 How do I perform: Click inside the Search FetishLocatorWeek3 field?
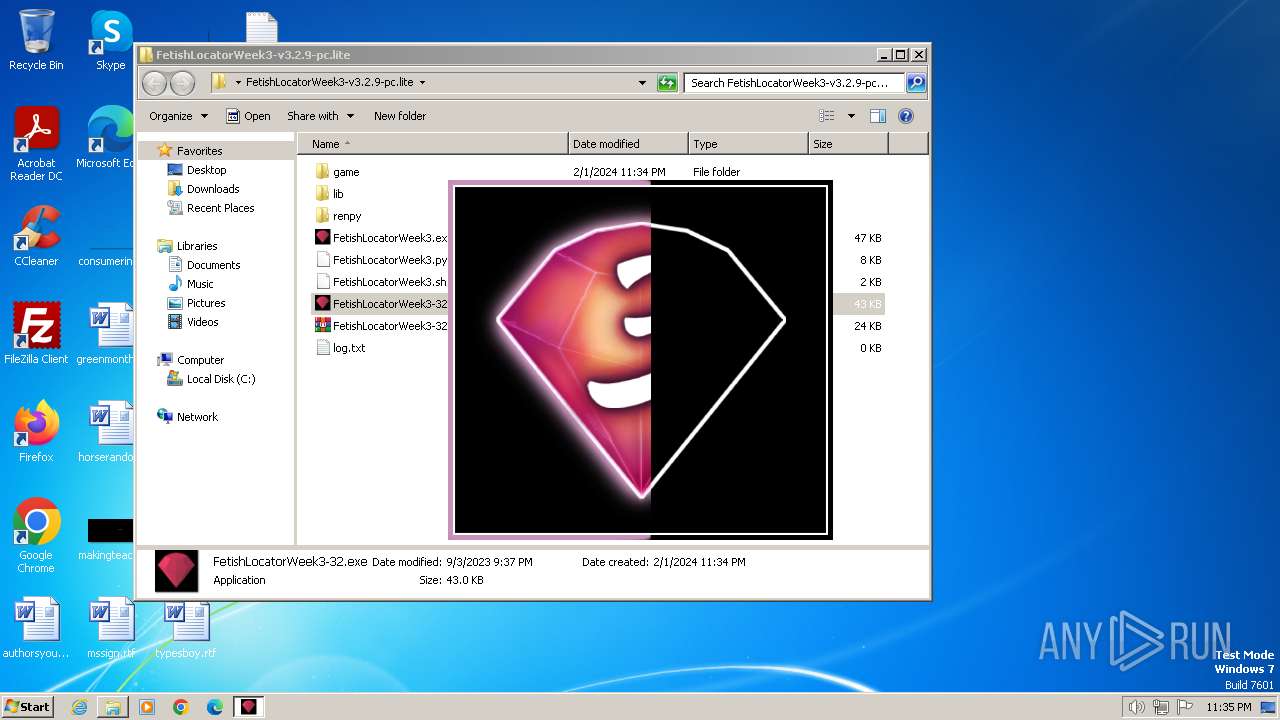[x=794, y=83]
